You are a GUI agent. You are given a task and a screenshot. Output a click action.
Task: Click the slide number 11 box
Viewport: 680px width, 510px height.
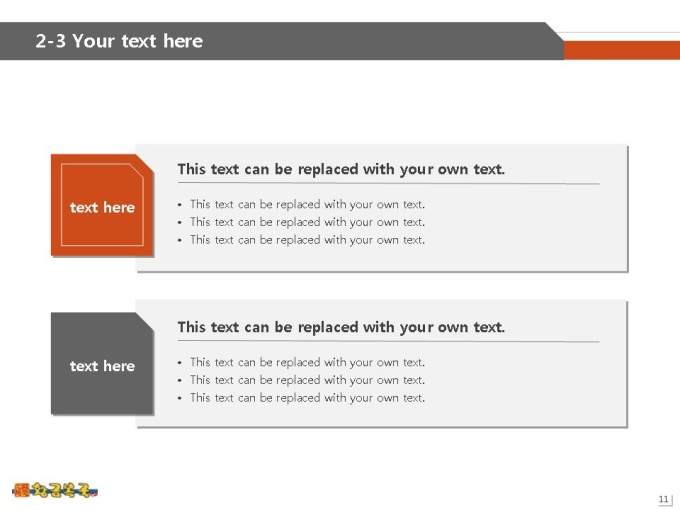click(664, 499)
